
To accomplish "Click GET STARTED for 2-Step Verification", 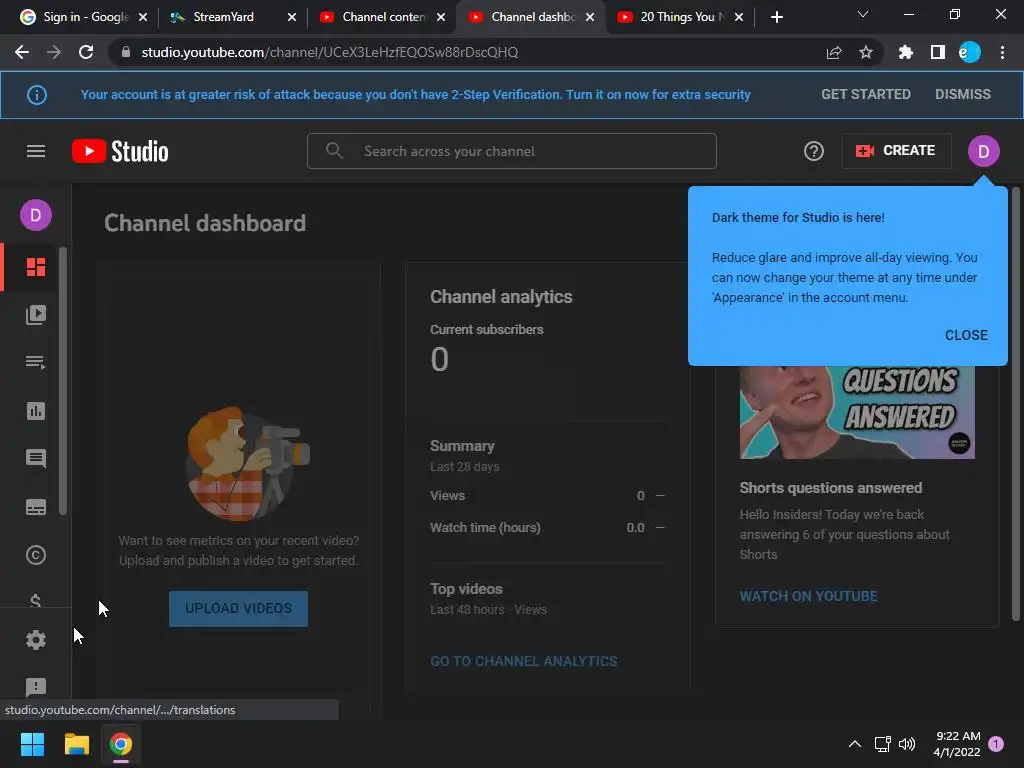I will coord(865,94).
